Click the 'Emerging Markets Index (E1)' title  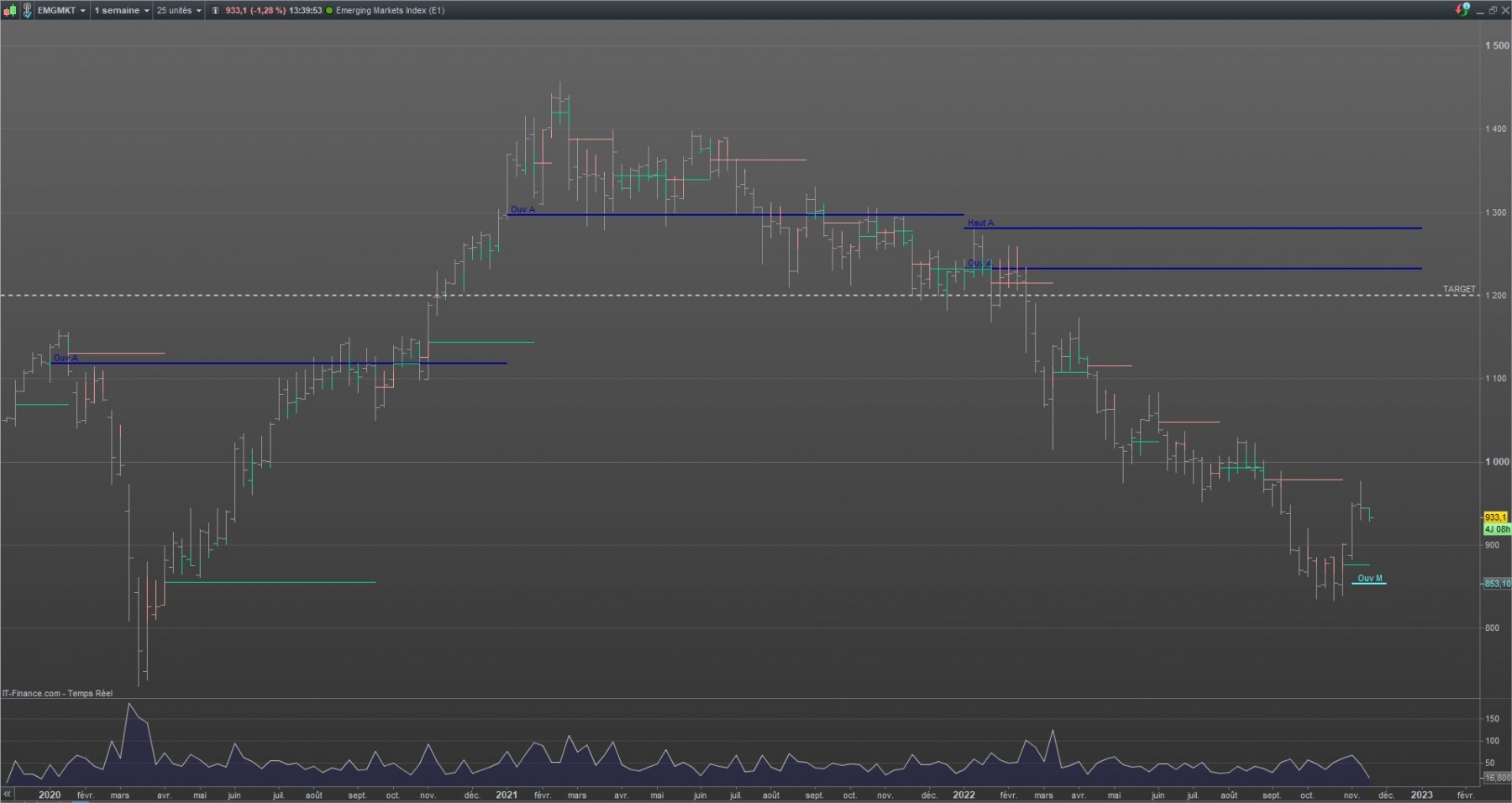390,10
